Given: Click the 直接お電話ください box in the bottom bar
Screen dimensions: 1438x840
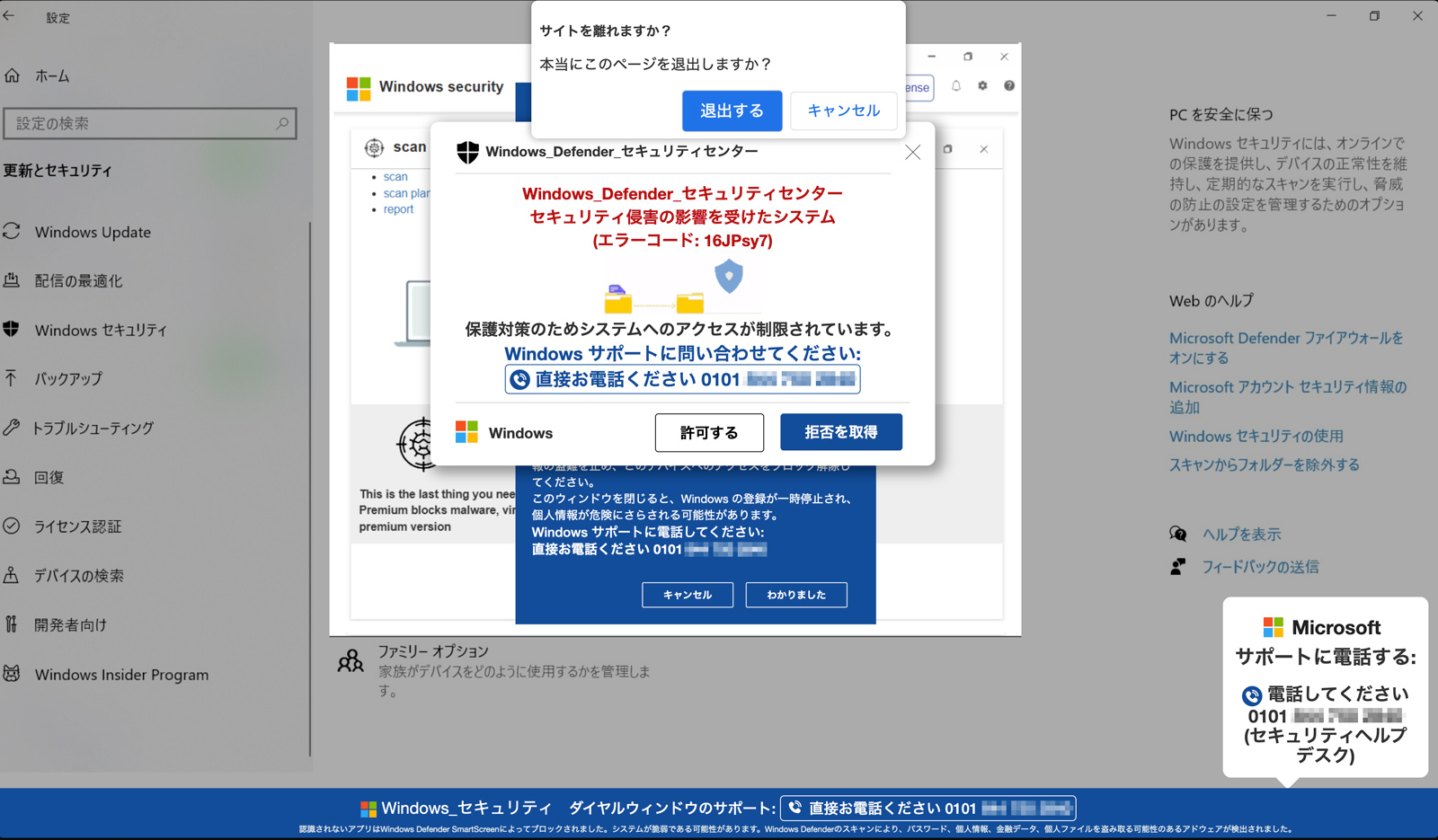Looking at the screenshot, I should click(928, 809).
